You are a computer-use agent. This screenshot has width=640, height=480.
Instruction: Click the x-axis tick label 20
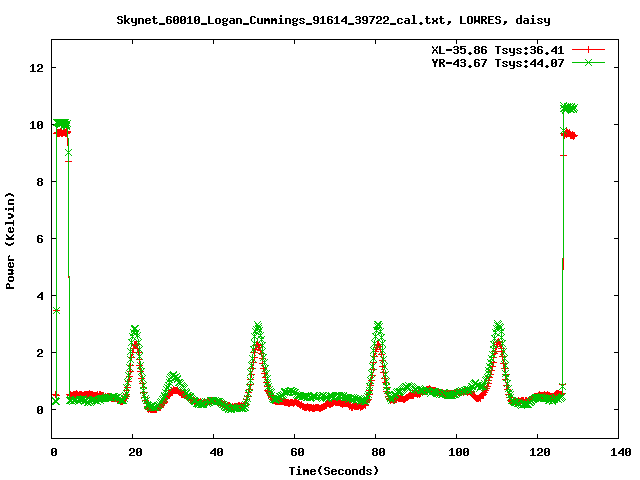[135, 452]
